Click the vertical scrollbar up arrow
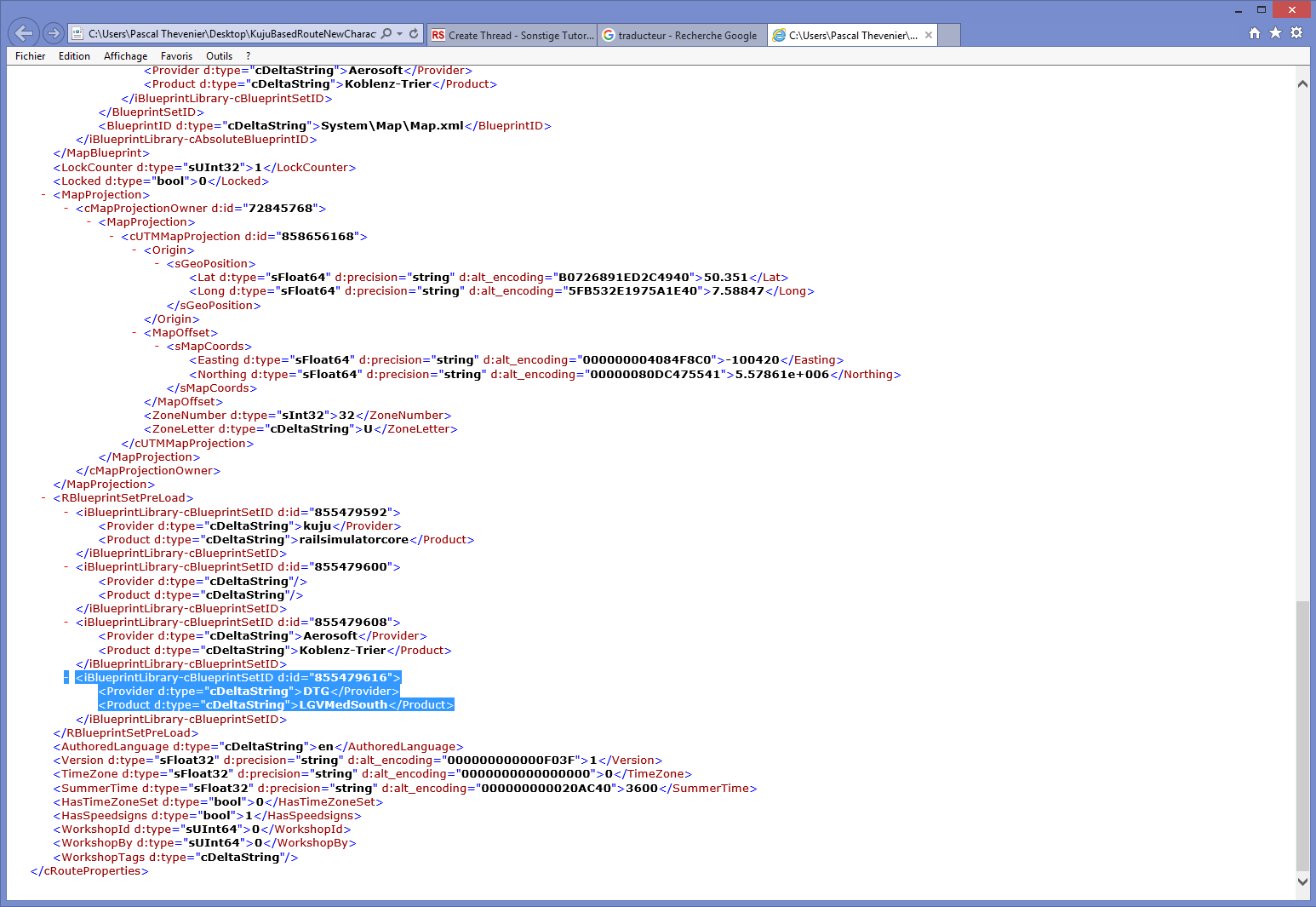Screen dimensions: 1316x907 pos(1302,83)
